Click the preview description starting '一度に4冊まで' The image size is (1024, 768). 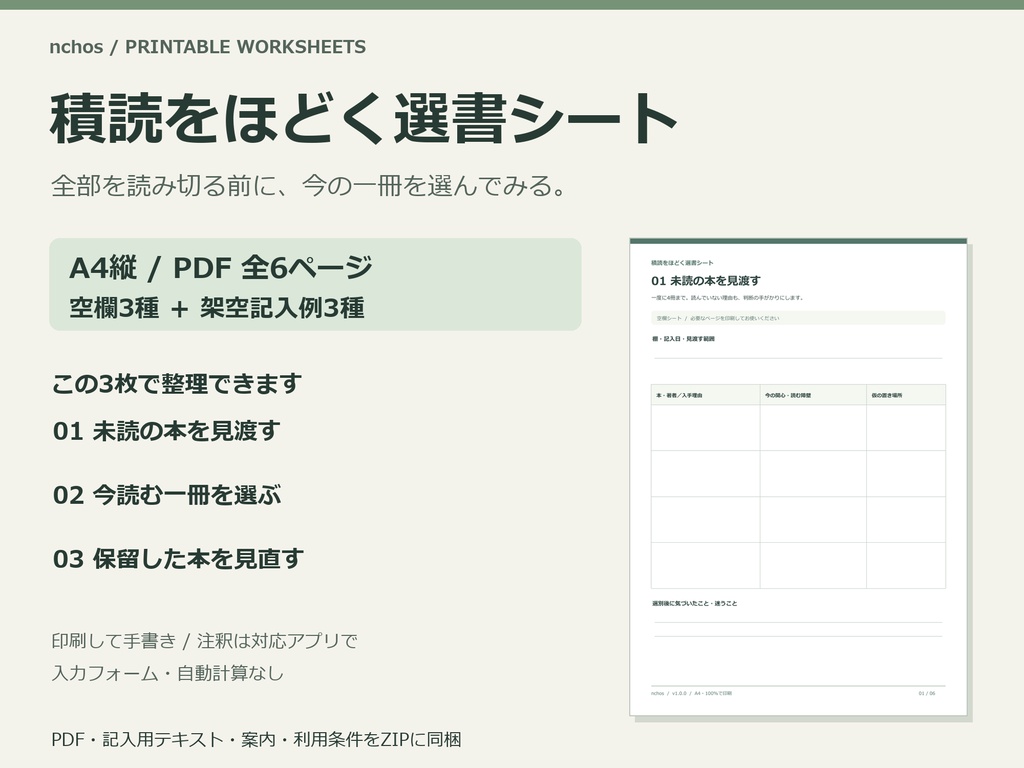coord(727,298)
